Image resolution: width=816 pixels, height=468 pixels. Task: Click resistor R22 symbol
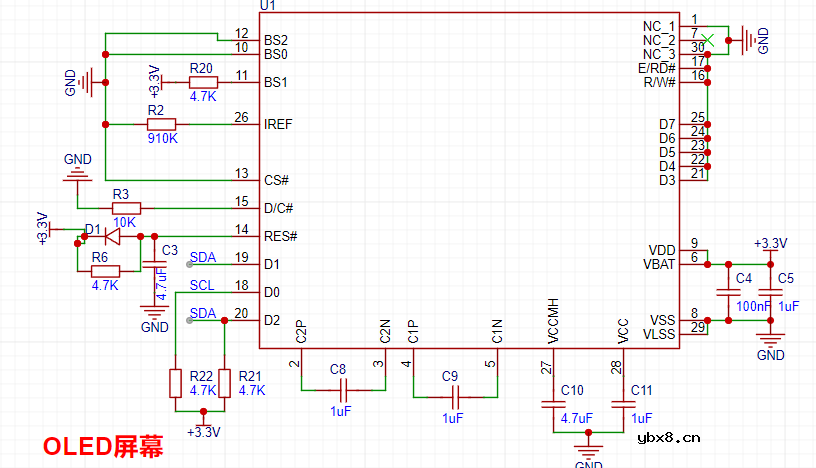pos(176,383)
